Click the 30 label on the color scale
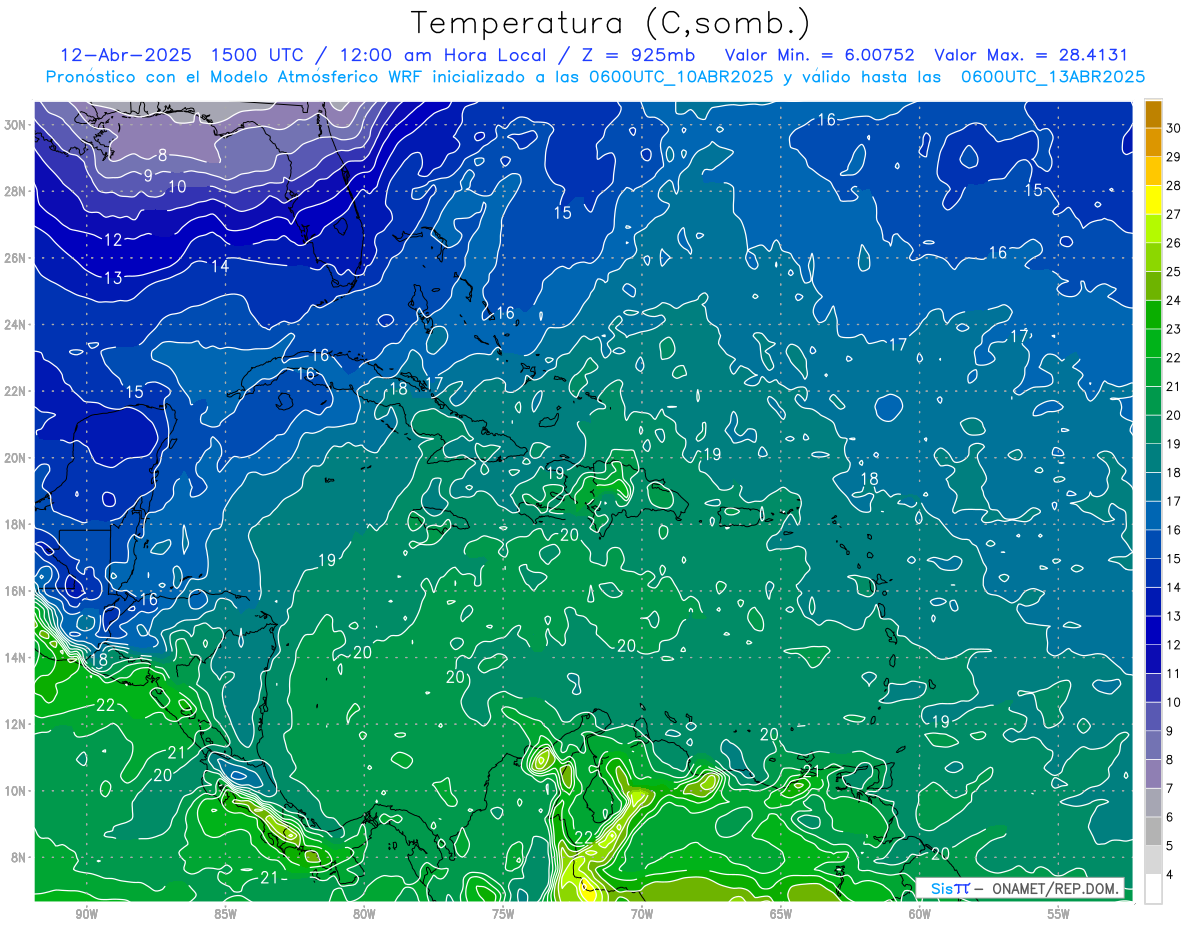 [1174, 128]
